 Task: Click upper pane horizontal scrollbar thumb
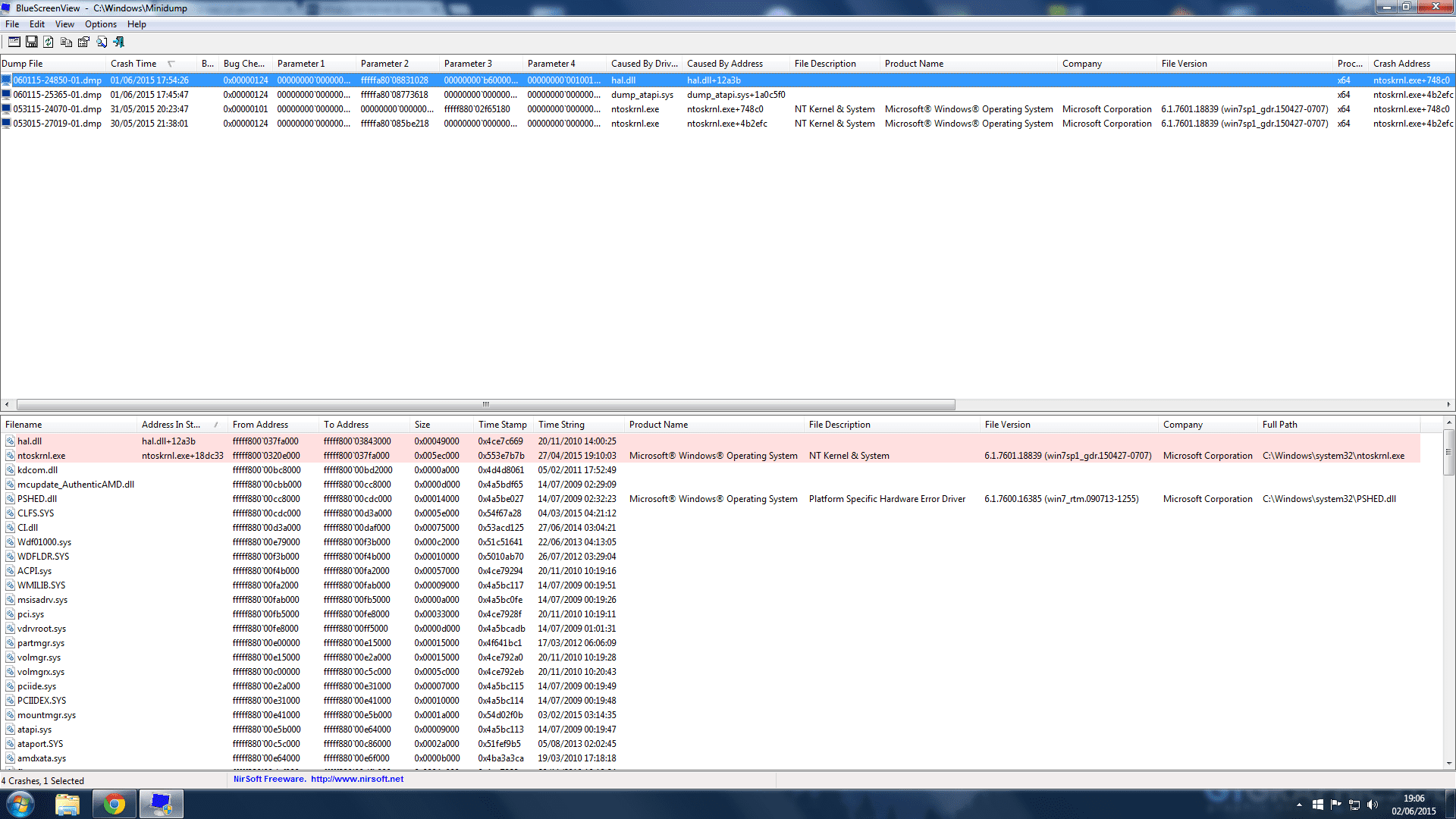point(486,404)
